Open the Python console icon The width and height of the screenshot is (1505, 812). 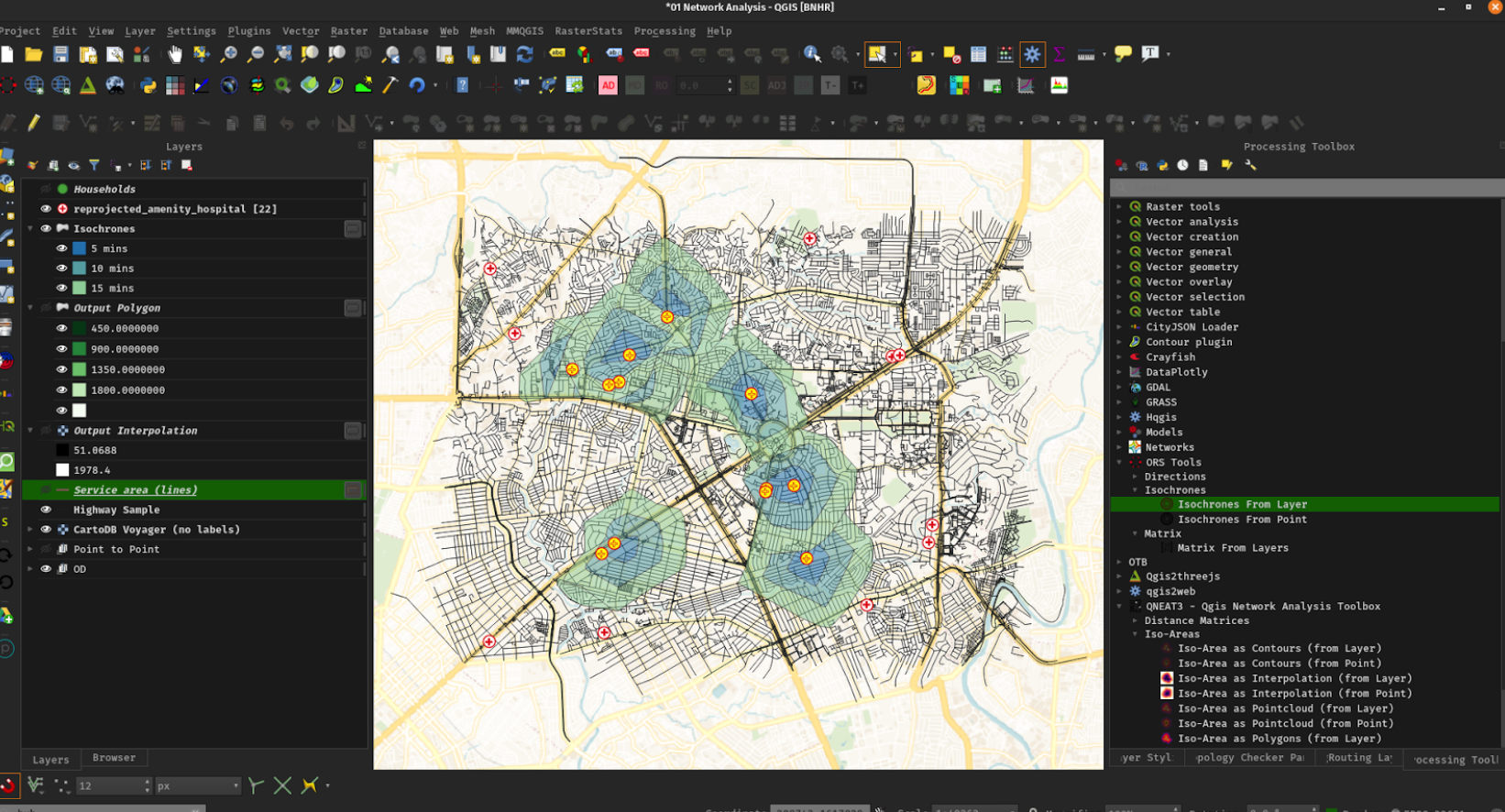pos(148,86)
